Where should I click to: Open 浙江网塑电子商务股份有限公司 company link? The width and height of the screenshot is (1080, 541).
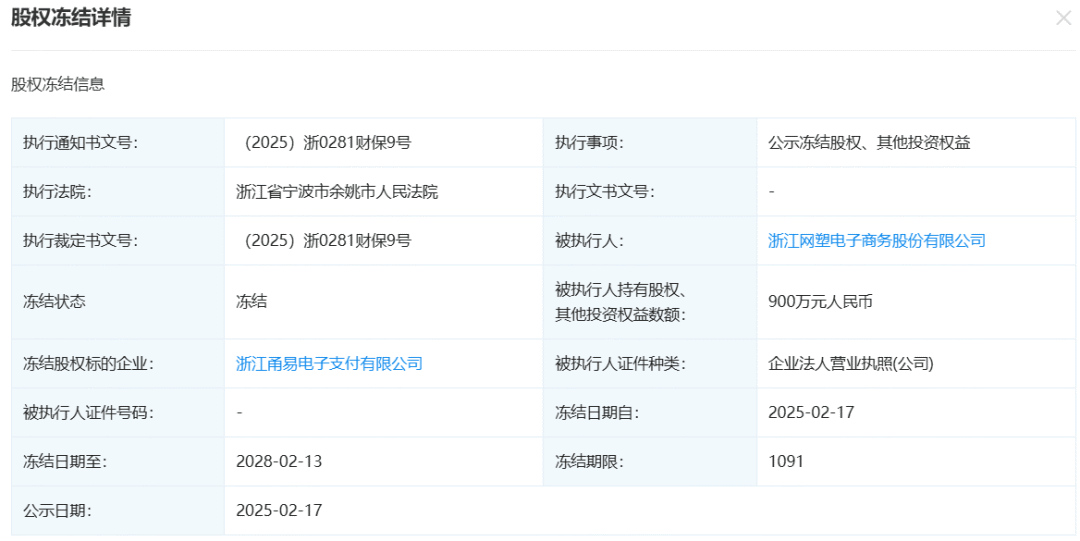click(x=877, y=241)
